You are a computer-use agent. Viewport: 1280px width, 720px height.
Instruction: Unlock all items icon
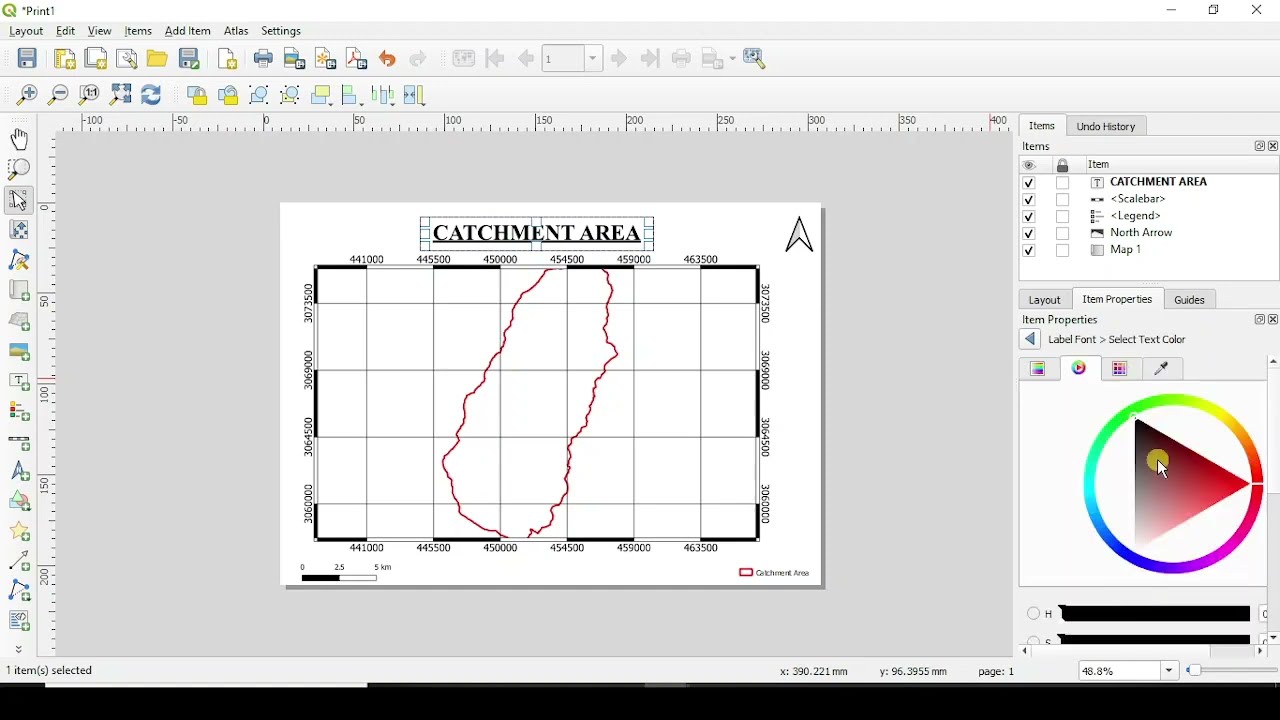[x=228, y=95]
